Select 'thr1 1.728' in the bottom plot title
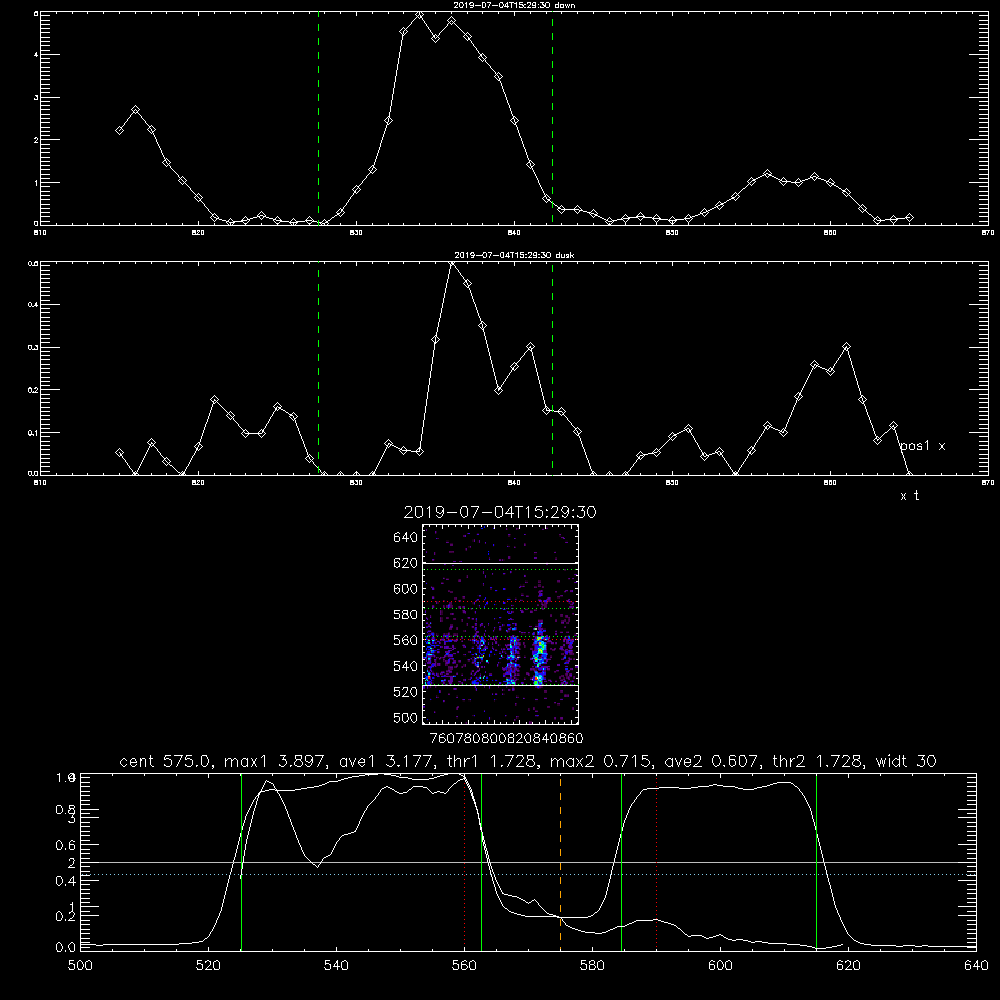The image size is (1000, 1000). 489,761
